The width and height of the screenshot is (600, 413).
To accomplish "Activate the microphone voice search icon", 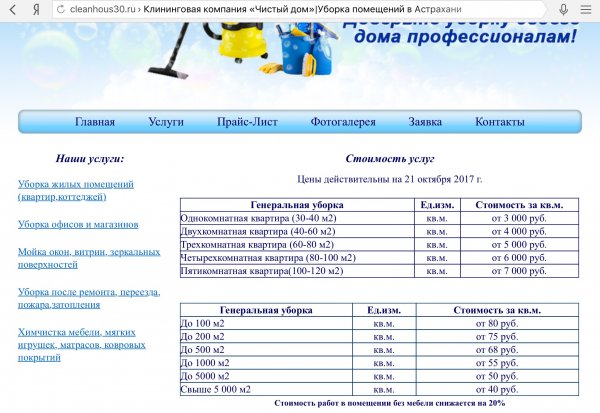I will (x=565, y=8).
